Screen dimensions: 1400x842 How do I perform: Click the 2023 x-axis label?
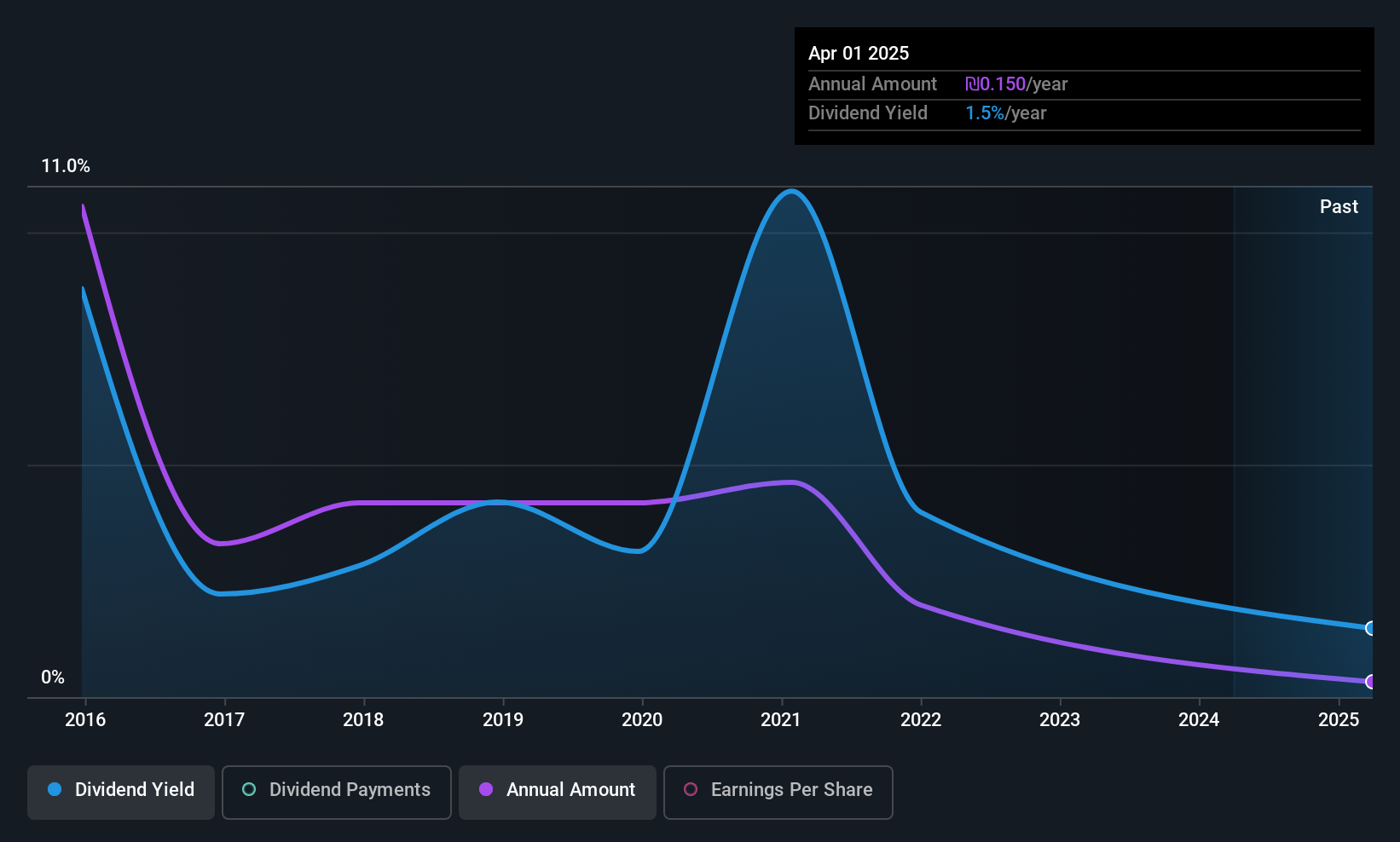[1060, 719]
